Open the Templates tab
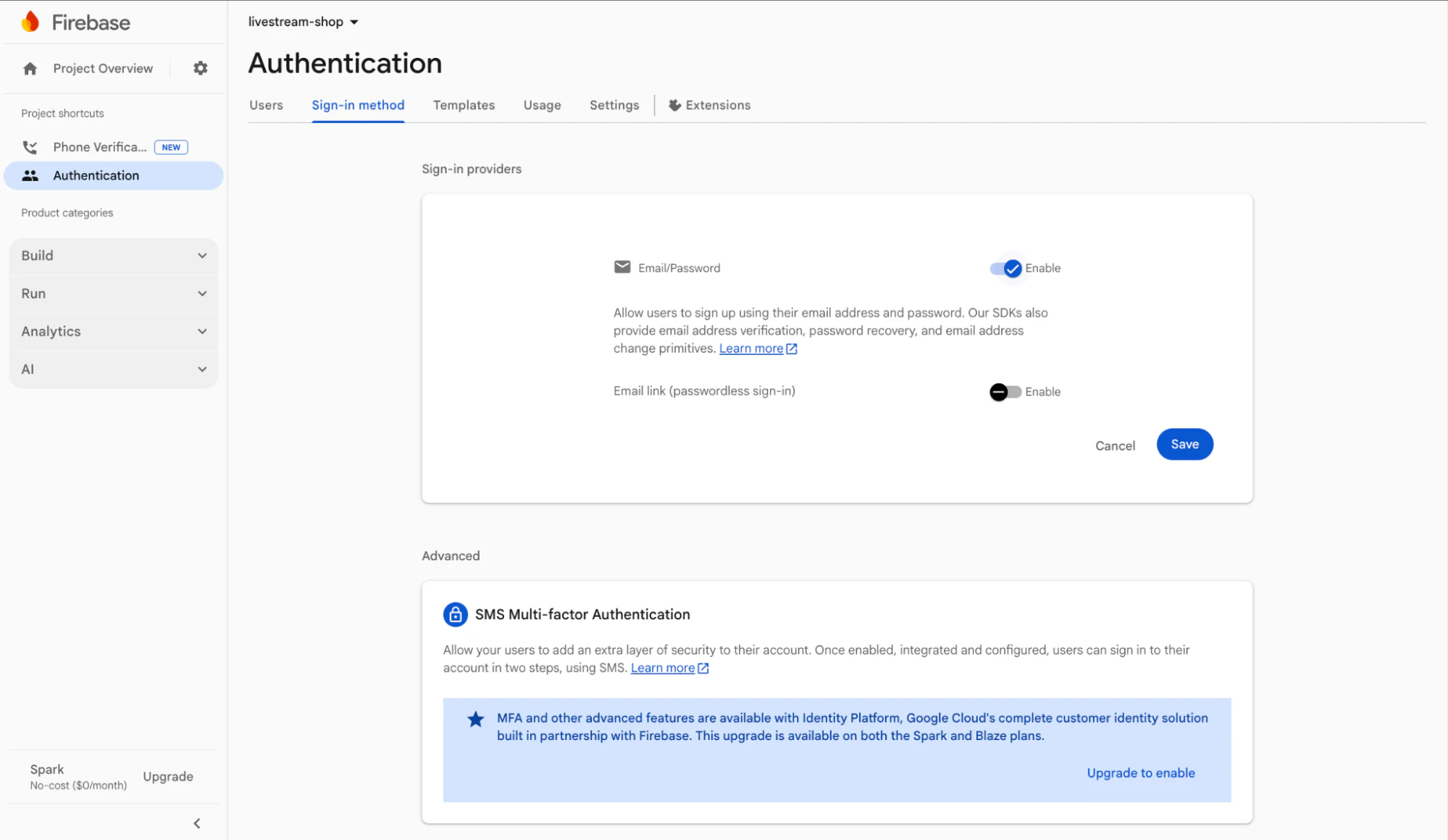This screenshot has width=1448, height=840. pos(464,105)
